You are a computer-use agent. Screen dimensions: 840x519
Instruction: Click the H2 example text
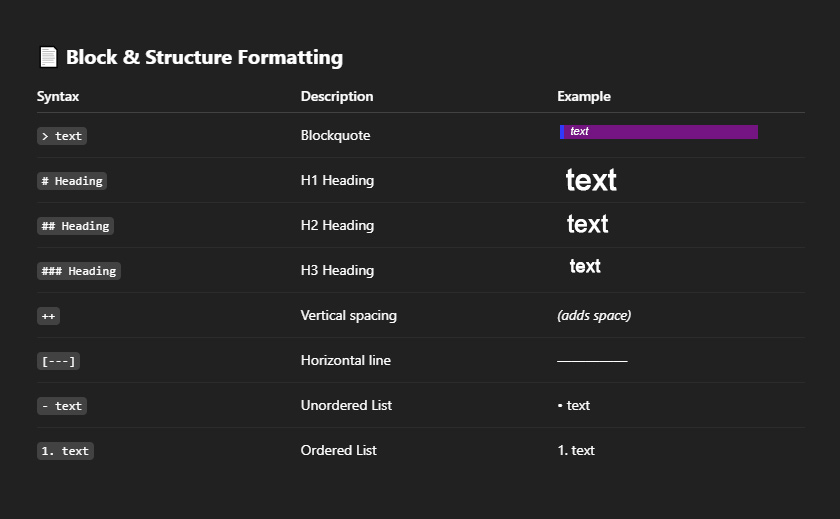(x=588, y=225)
